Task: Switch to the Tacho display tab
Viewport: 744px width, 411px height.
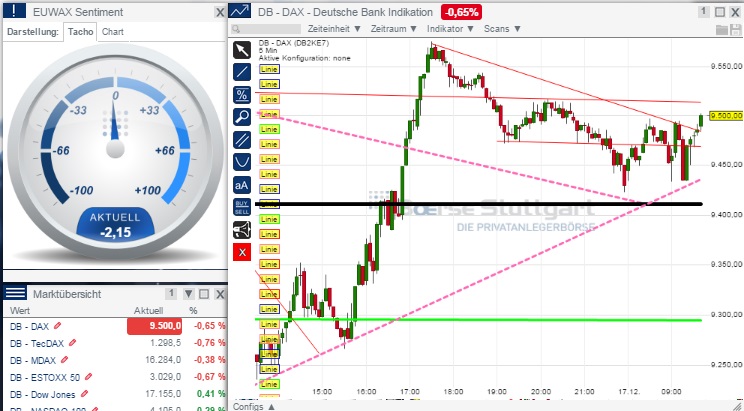Action: click(80, 32)
